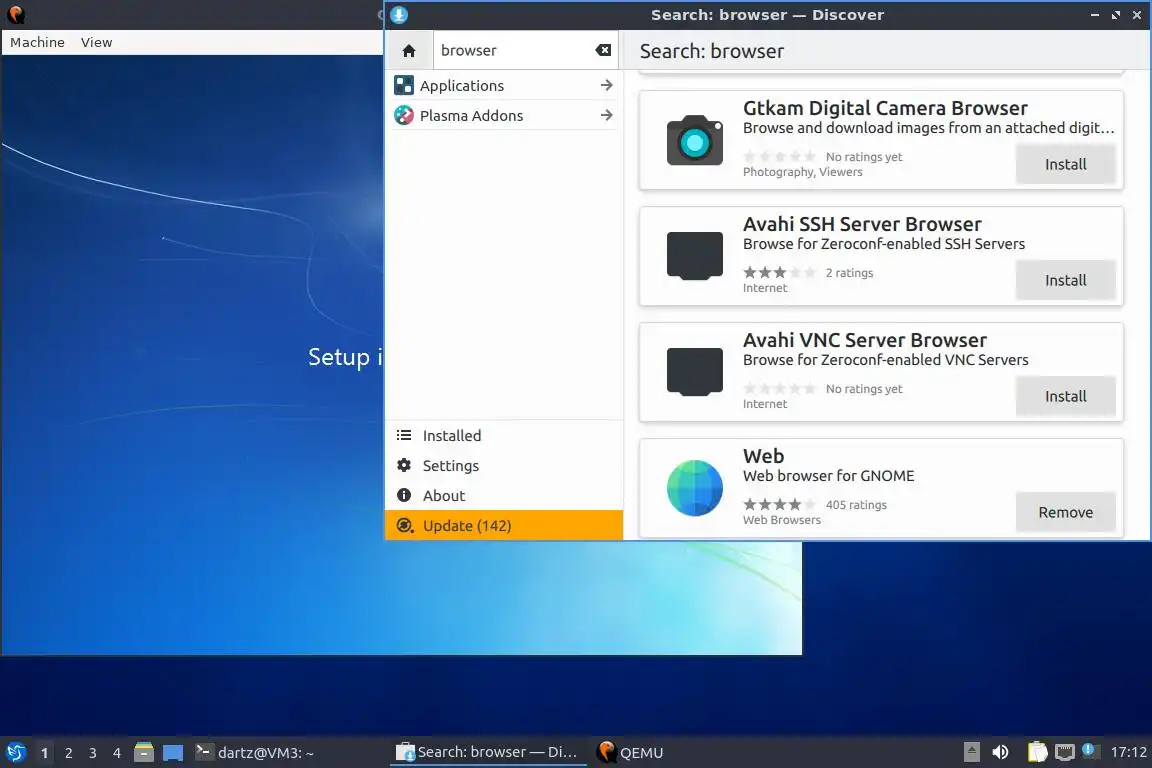The height and width of the screenshot is (768, 1152).
Task: Expand the Plasma Addons arrow
Action: (x=606, y=115)
